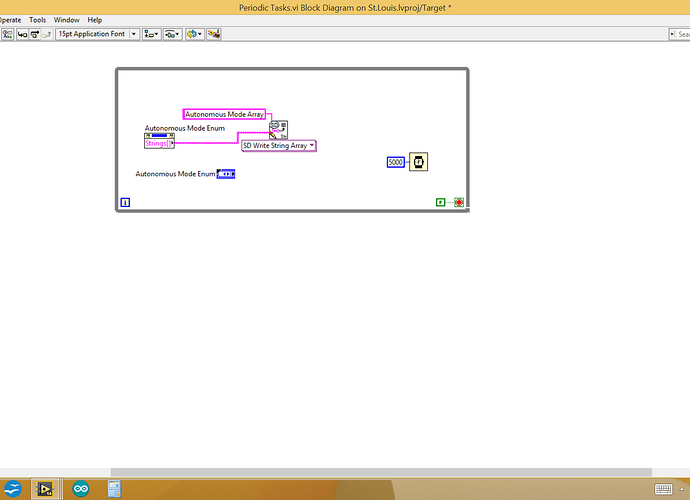Click the Retain Wire Values toolbar button

[x=7, y=34]
